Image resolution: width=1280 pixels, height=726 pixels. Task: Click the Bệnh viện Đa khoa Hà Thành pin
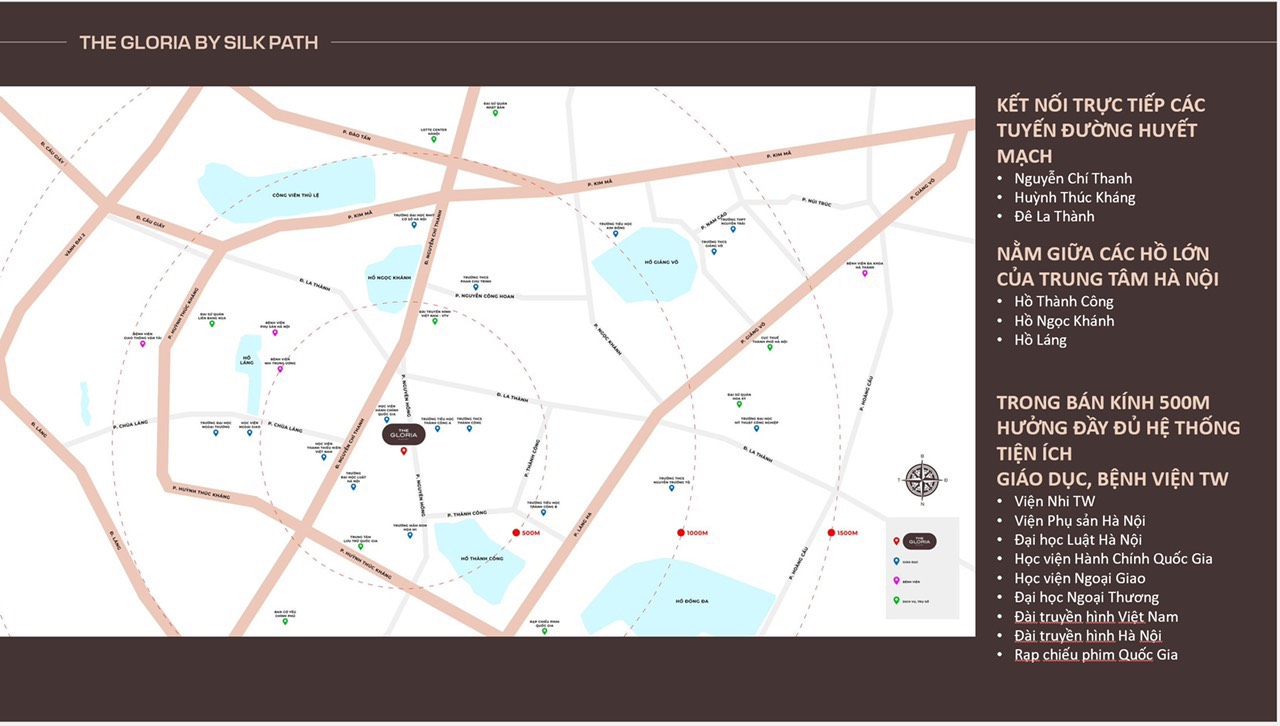click(864, 273)
